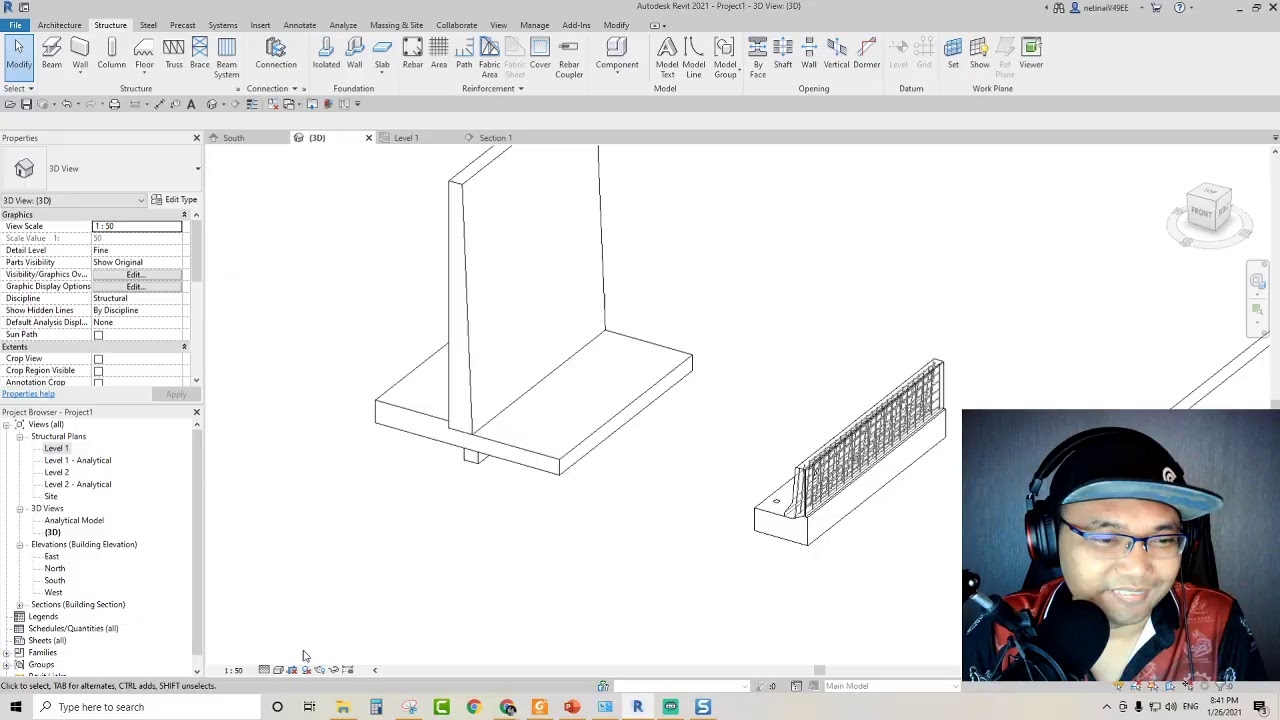Click the ViewCube FRONT face
The image size is (1280, 720).
(x=1201, y=212)
